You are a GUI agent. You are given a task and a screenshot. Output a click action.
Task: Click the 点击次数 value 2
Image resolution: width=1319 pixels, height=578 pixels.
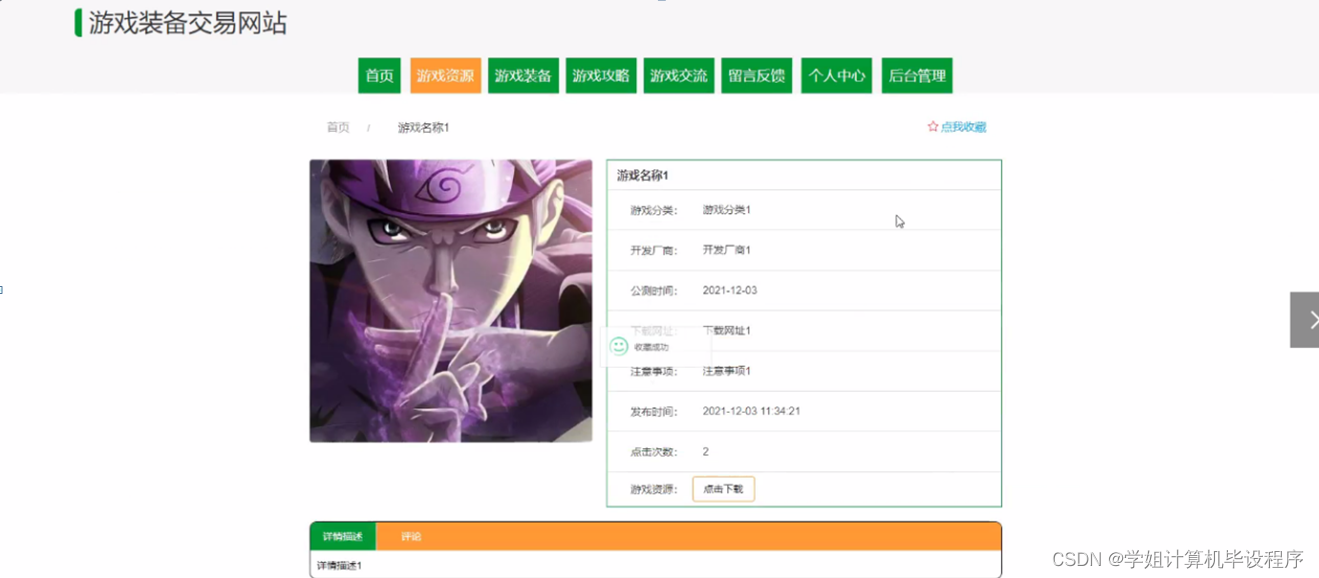705,452
